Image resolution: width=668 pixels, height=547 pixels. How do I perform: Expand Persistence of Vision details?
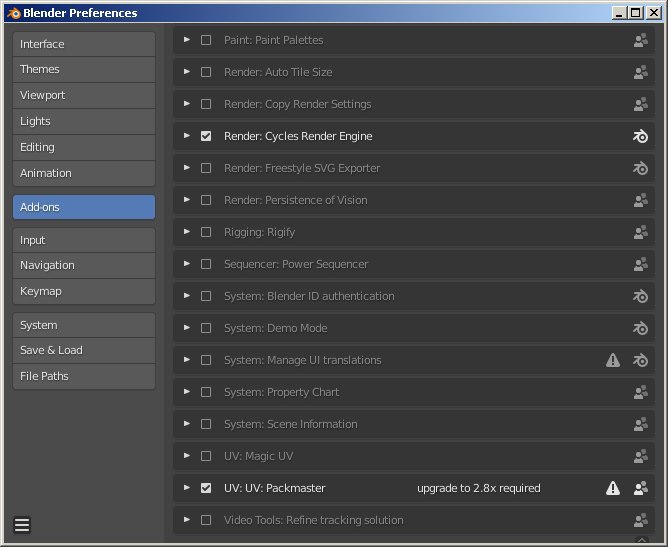pyautogui.click(x=187, y=199)
